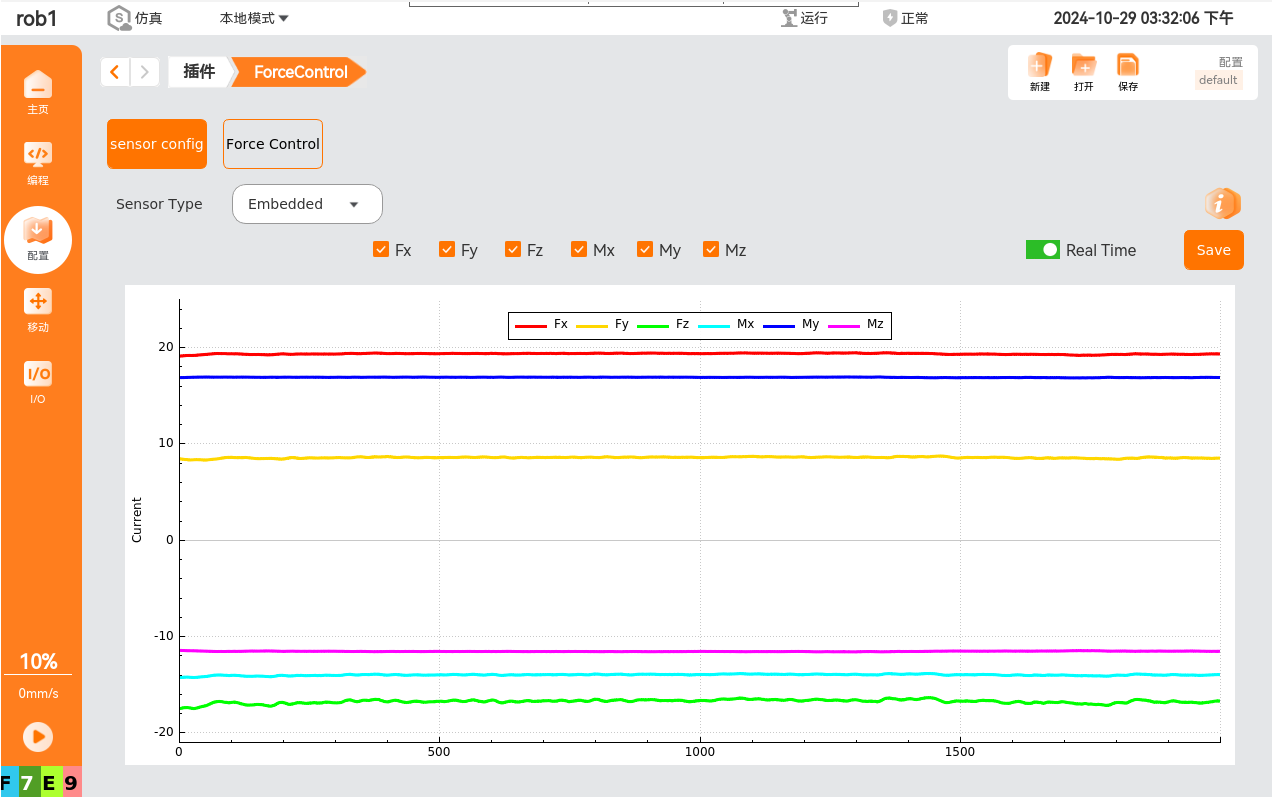The width and height of the screenshot is (1272, 799).
Task: Click the 10% speed indicator
Action: tap(38, 662)
